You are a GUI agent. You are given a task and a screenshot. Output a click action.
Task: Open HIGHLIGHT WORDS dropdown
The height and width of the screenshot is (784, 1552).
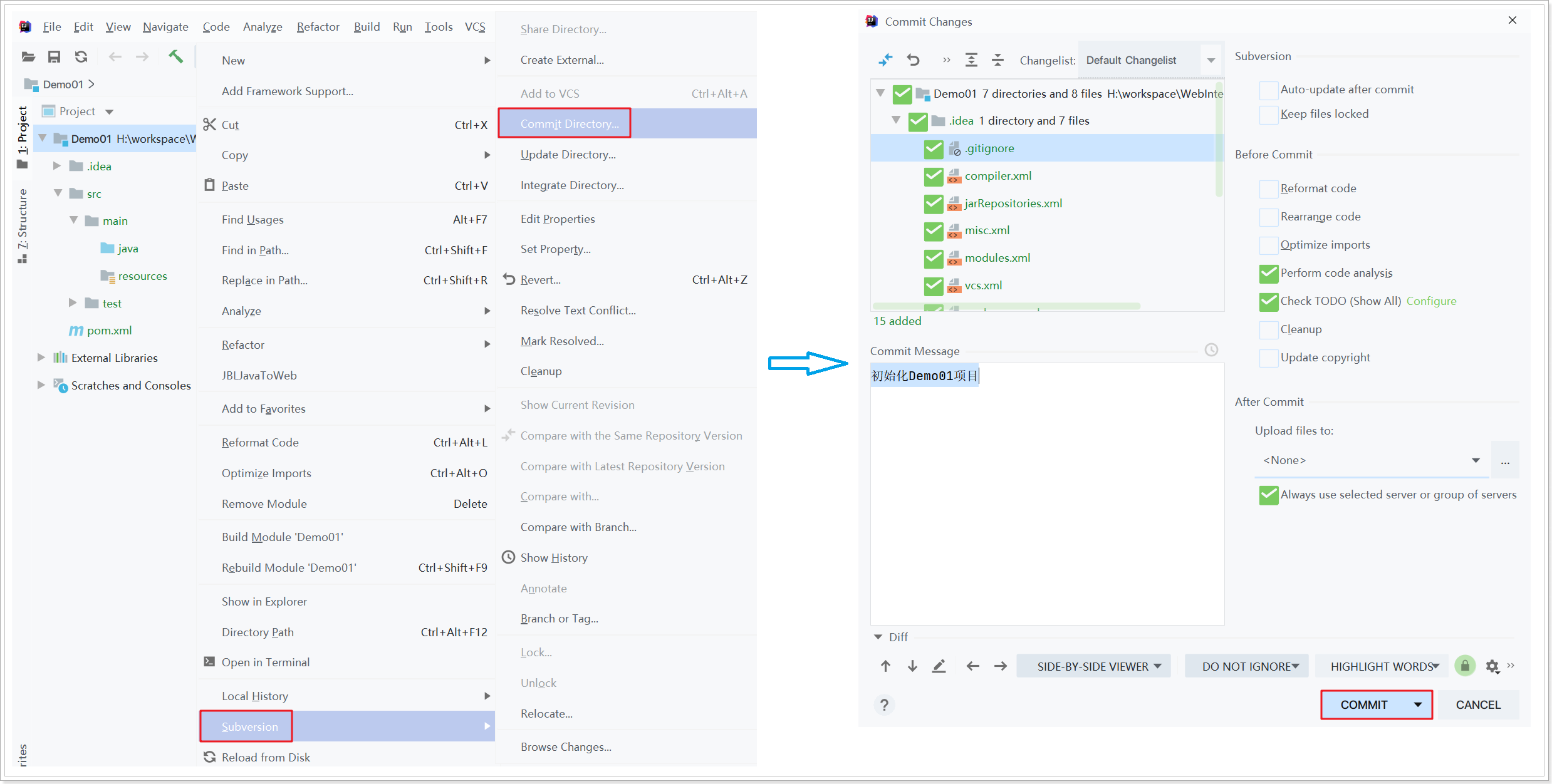pos(1381,666)
